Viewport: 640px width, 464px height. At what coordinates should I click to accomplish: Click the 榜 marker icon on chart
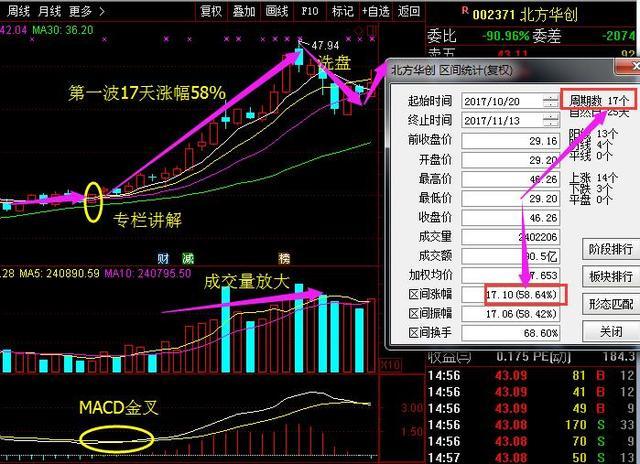coord(284,258)
